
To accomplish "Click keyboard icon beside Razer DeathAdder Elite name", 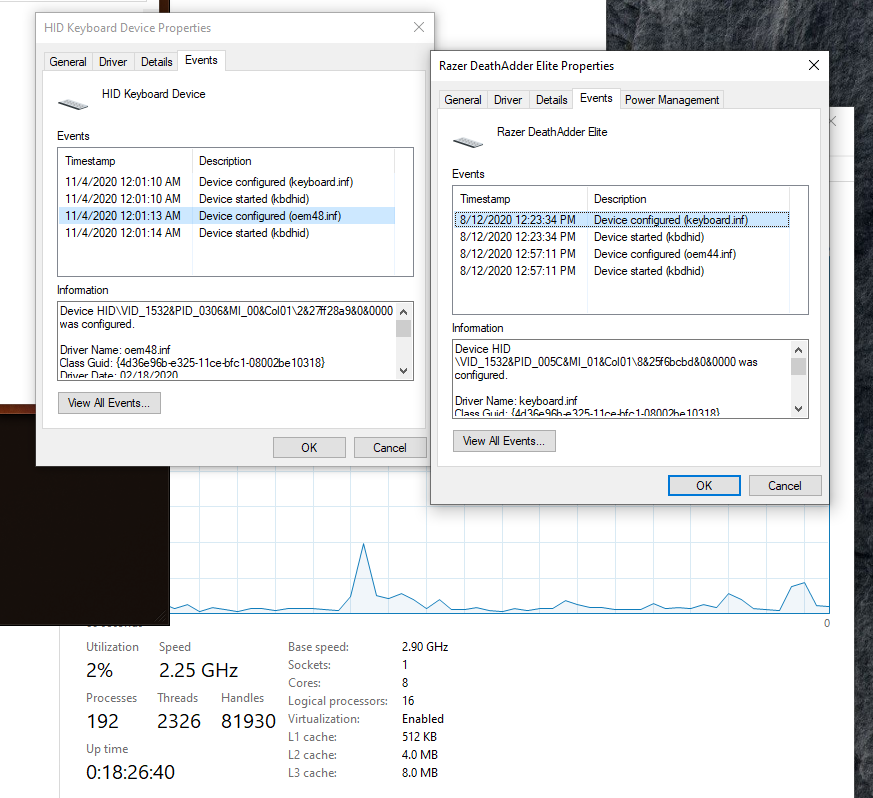I will click(468, 143).
